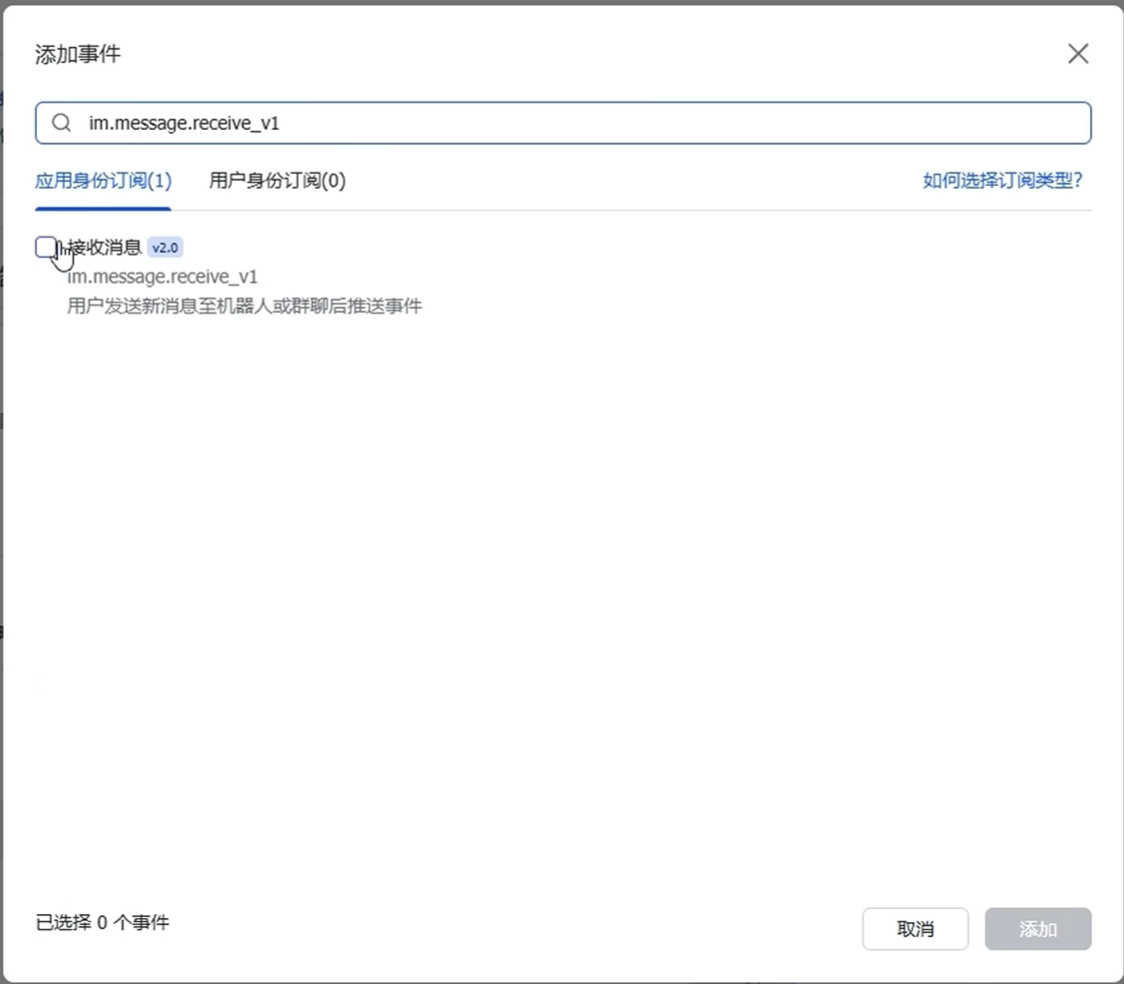Select the 应用身份订阅(1) tab
1124x984 pixels.
click(x=103, y=181)
